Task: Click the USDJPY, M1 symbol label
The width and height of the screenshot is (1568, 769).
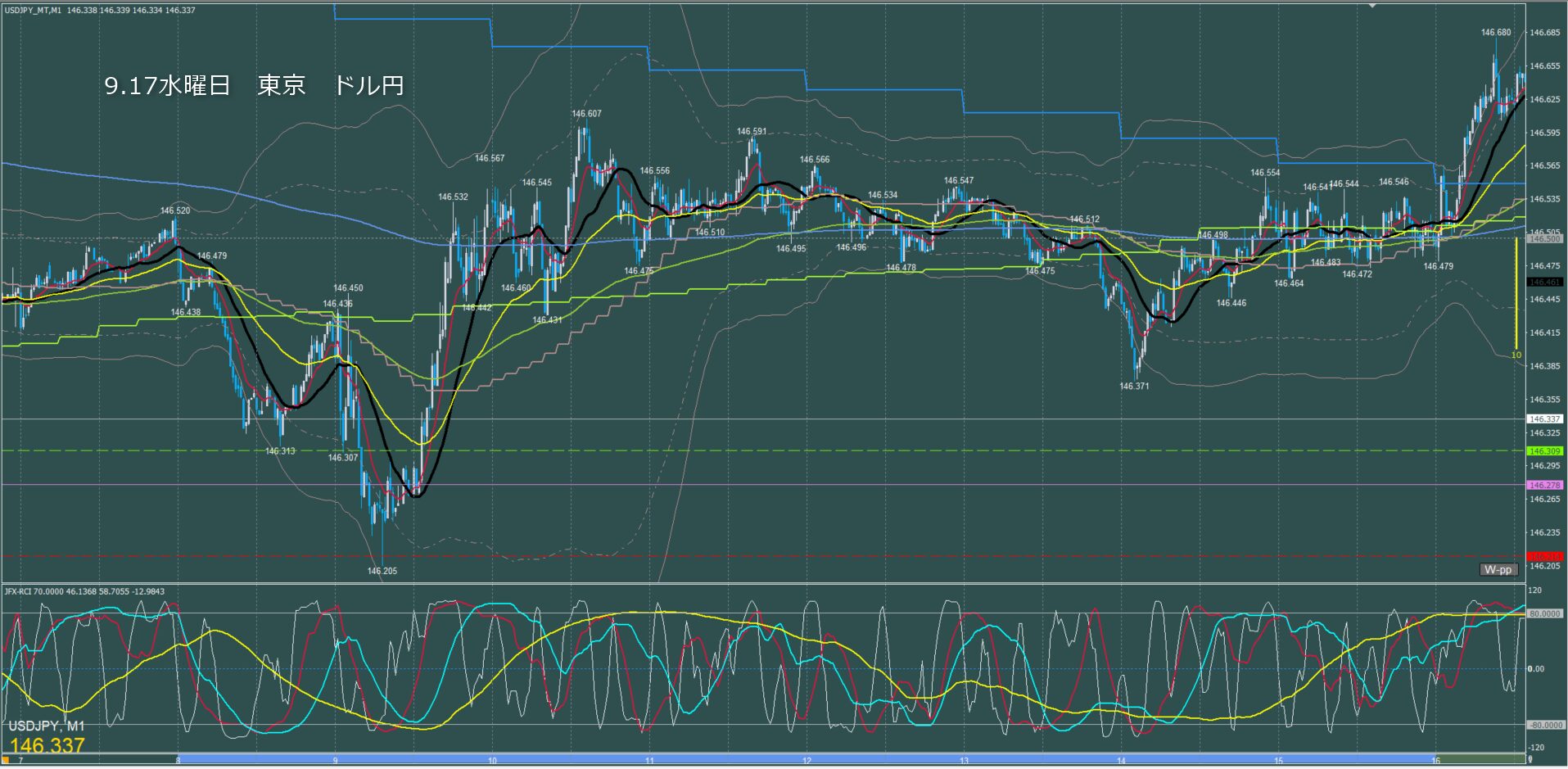Action: click(47, 726)
